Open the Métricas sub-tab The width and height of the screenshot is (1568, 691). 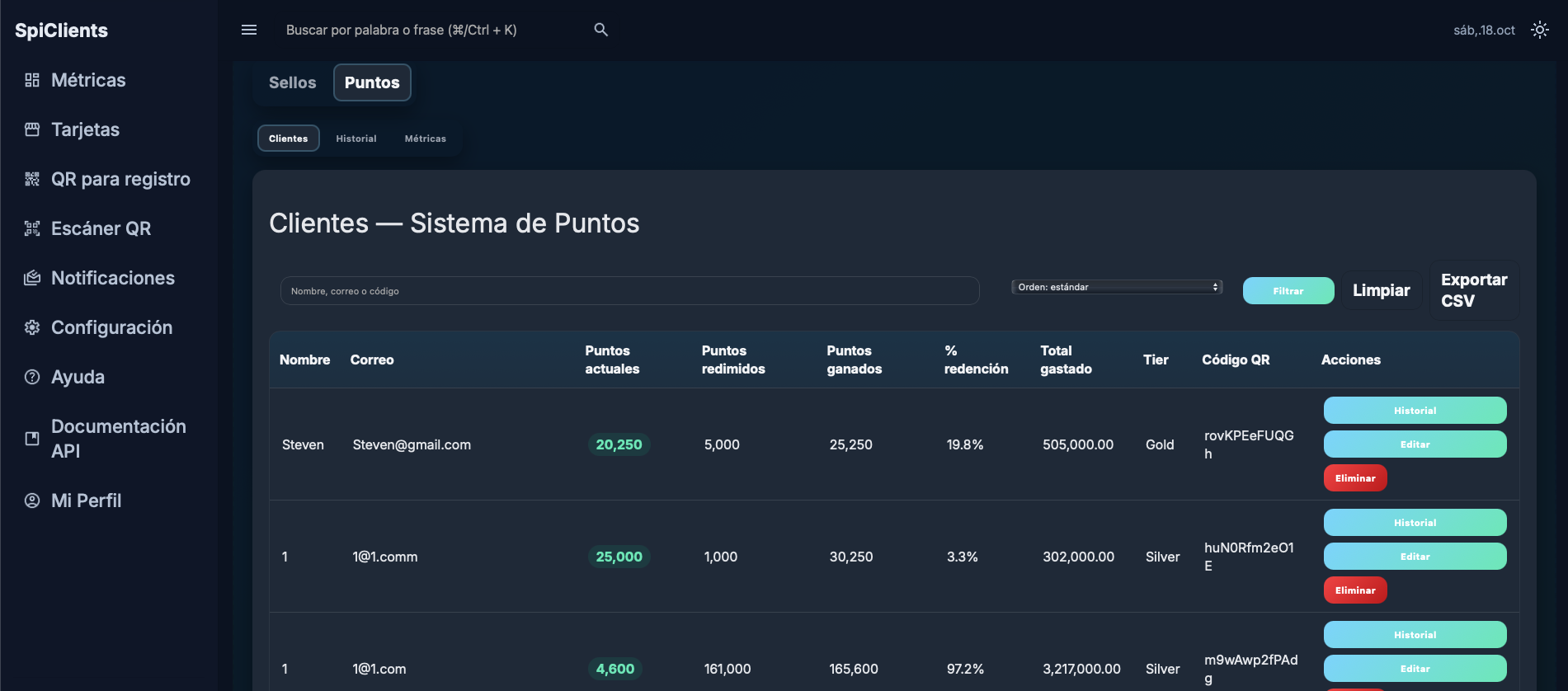click(426, 139)
